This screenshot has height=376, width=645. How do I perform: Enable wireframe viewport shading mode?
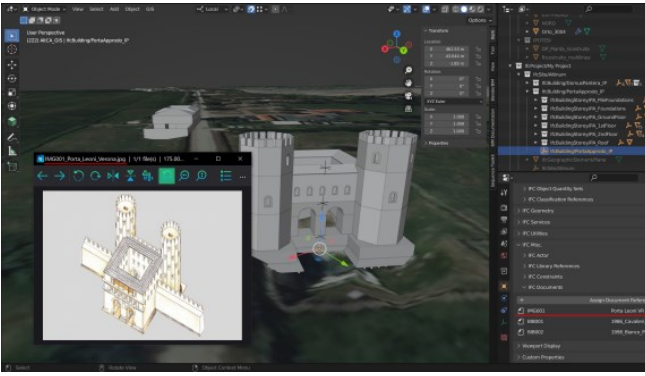[456, 9]
